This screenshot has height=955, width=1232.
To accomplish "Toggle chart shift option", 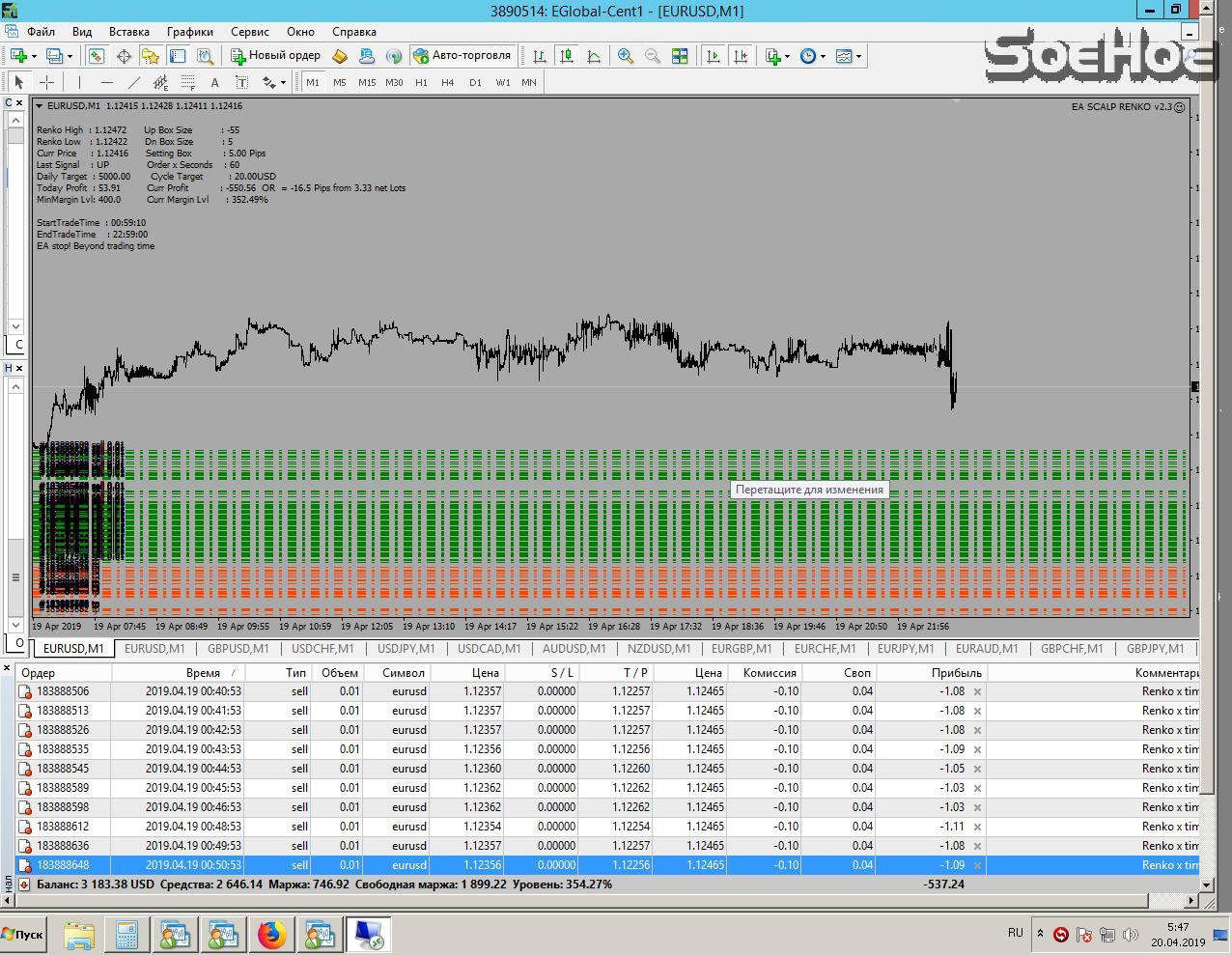I will (741, 56).
